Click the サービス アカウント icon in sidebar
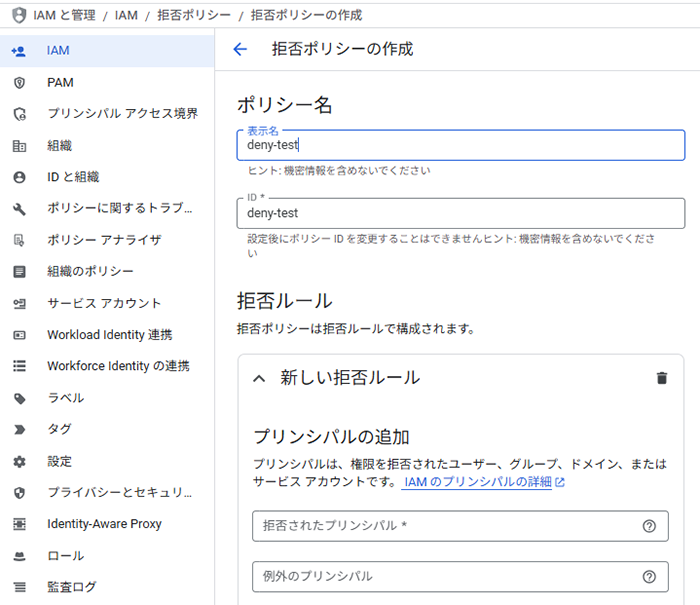Screen dimensions: 700x605 (19, 303)
